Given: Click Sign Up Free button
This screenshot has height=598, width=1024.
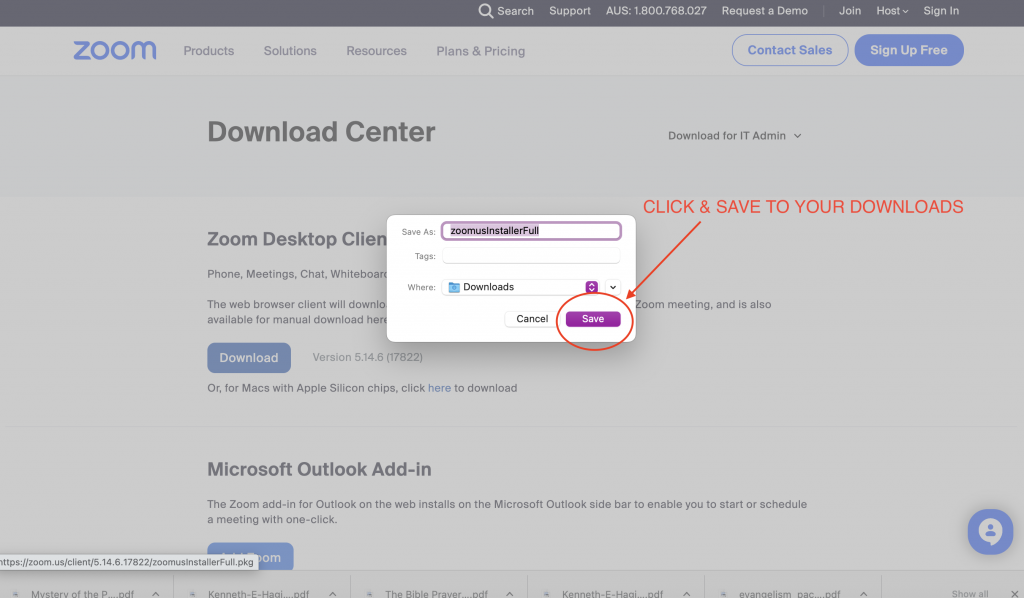Looking at the screenshot, I should pyautogui.click(x=908, y=50).
